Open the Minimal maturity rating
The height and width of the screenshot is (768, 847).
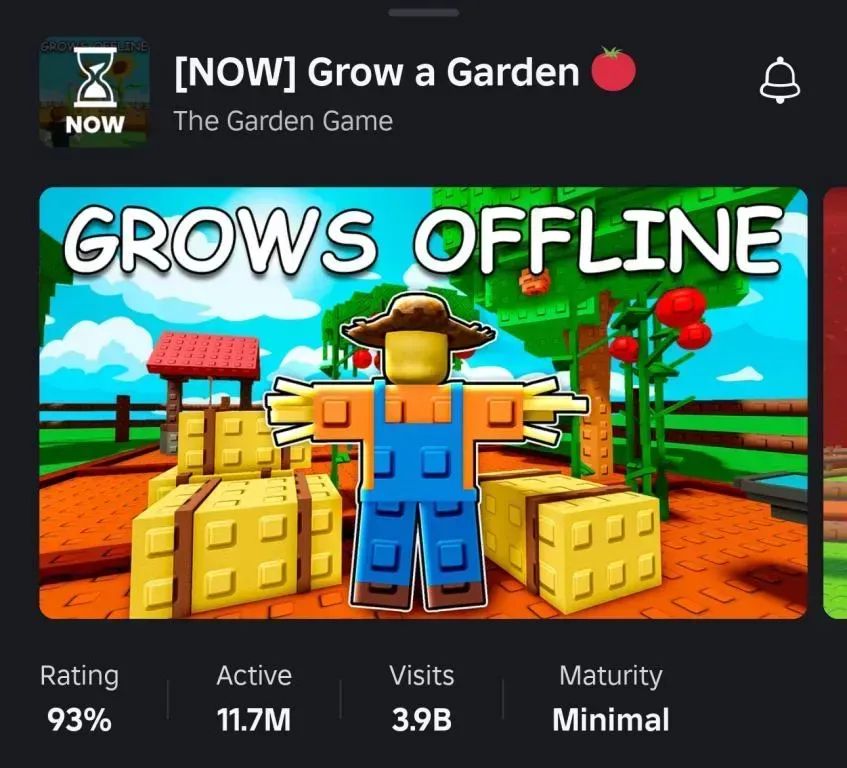[611, 720]
